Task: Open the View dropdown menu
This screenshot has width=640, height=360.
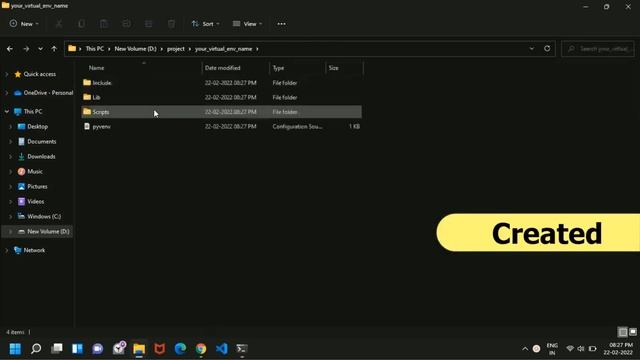Action: 247,24
